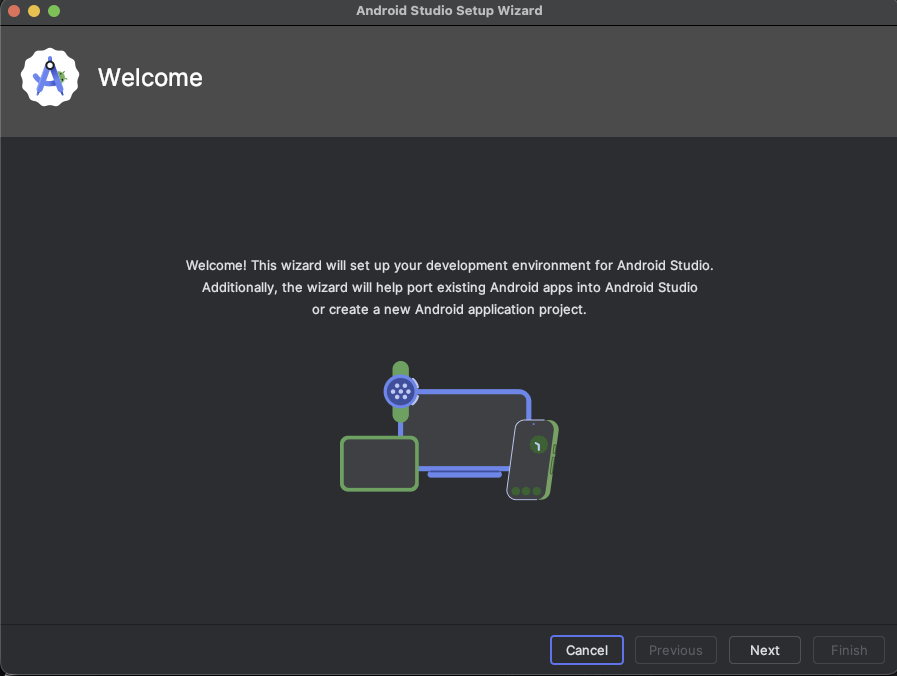Cancel the setup wizard
Image resolution: width=897 pixels, height=676 pixels.
(x=586, y=650)
